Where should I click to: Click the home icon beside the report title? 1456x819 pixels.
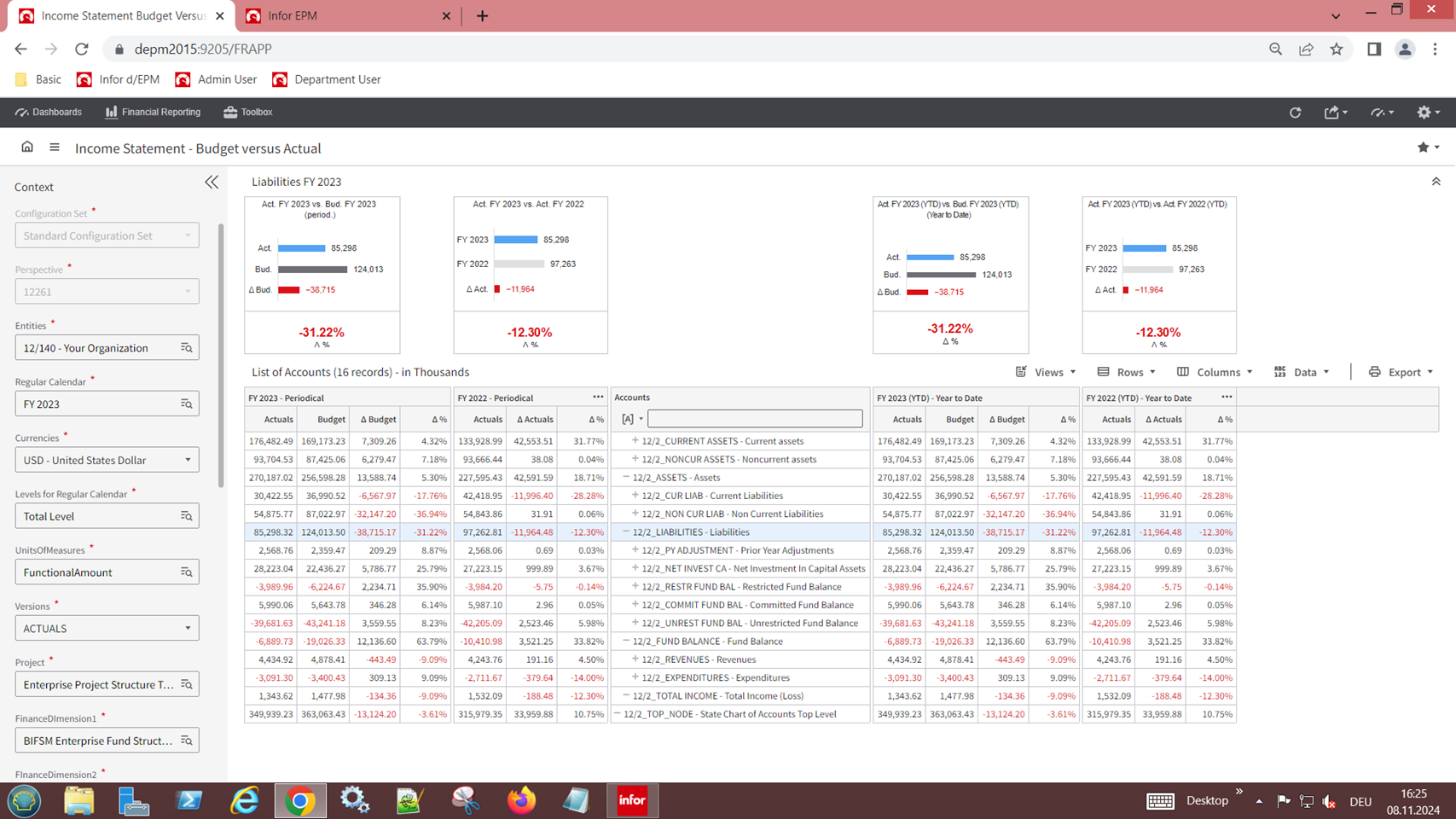27,147
